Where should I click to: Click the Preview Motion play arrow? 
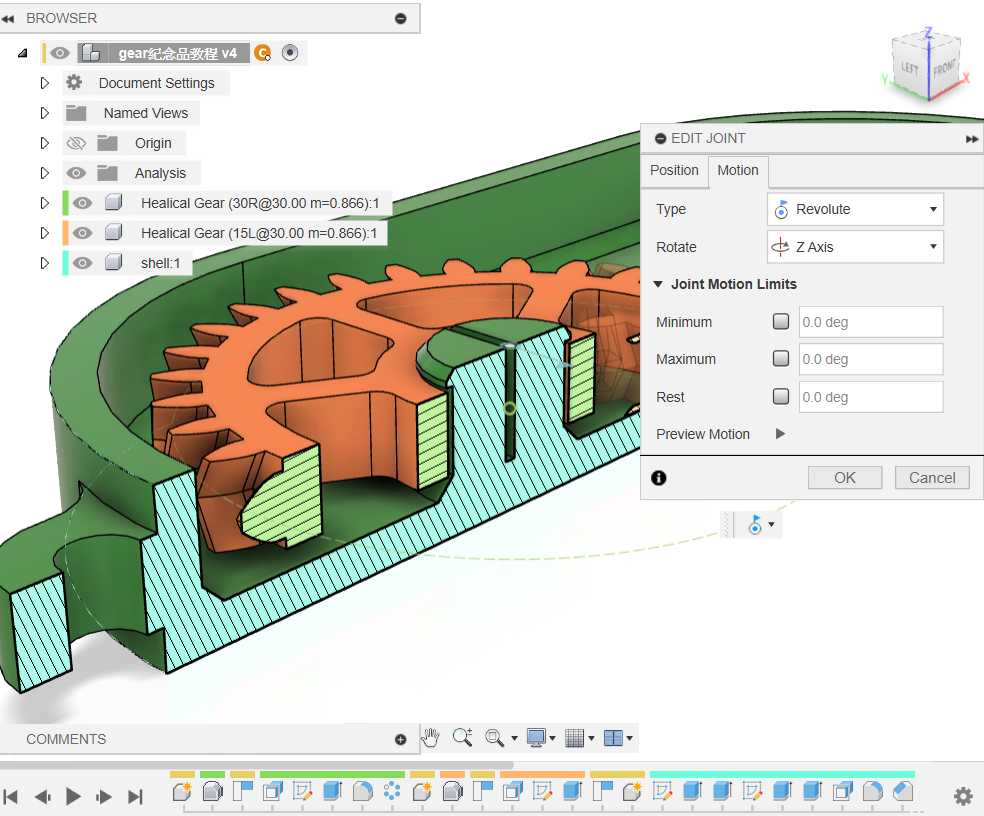[x=781, y=434]
